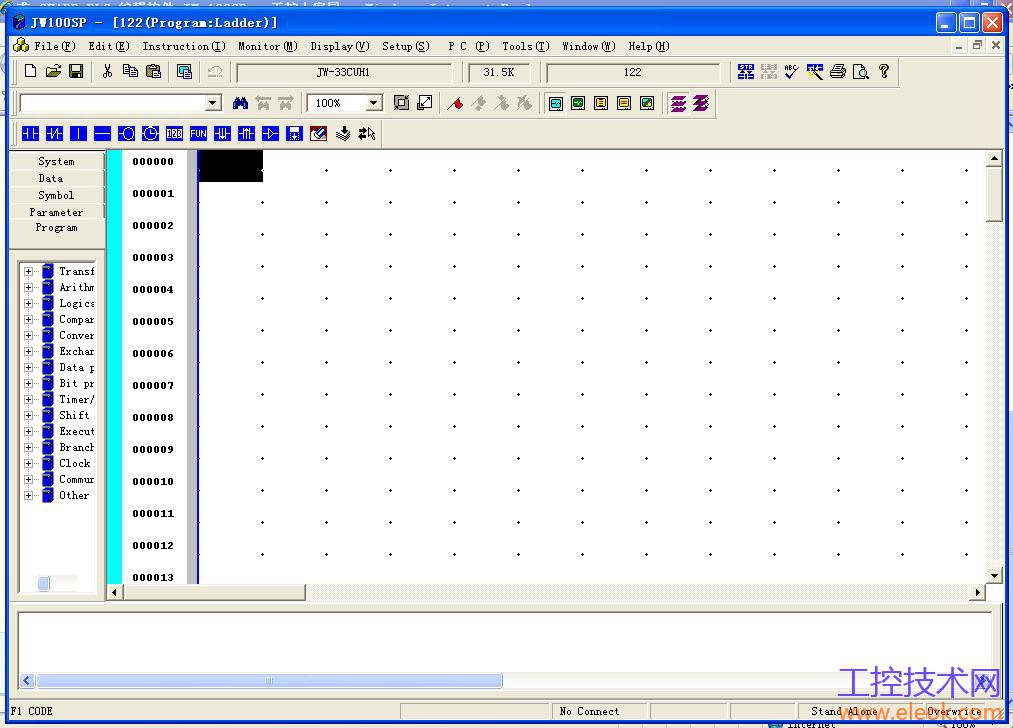Open print preview with the magnifier page icon

pyautogui.click(x=861, y=71)
